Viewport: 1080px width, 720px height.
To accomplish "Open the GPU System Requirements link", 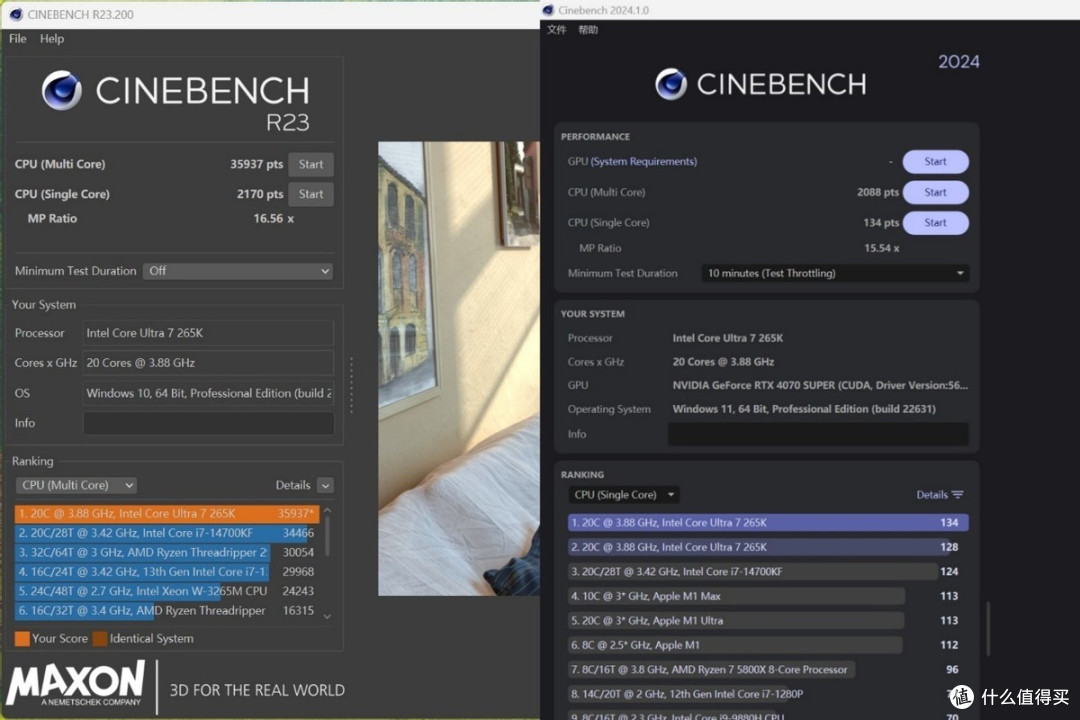I will (644, 162).
